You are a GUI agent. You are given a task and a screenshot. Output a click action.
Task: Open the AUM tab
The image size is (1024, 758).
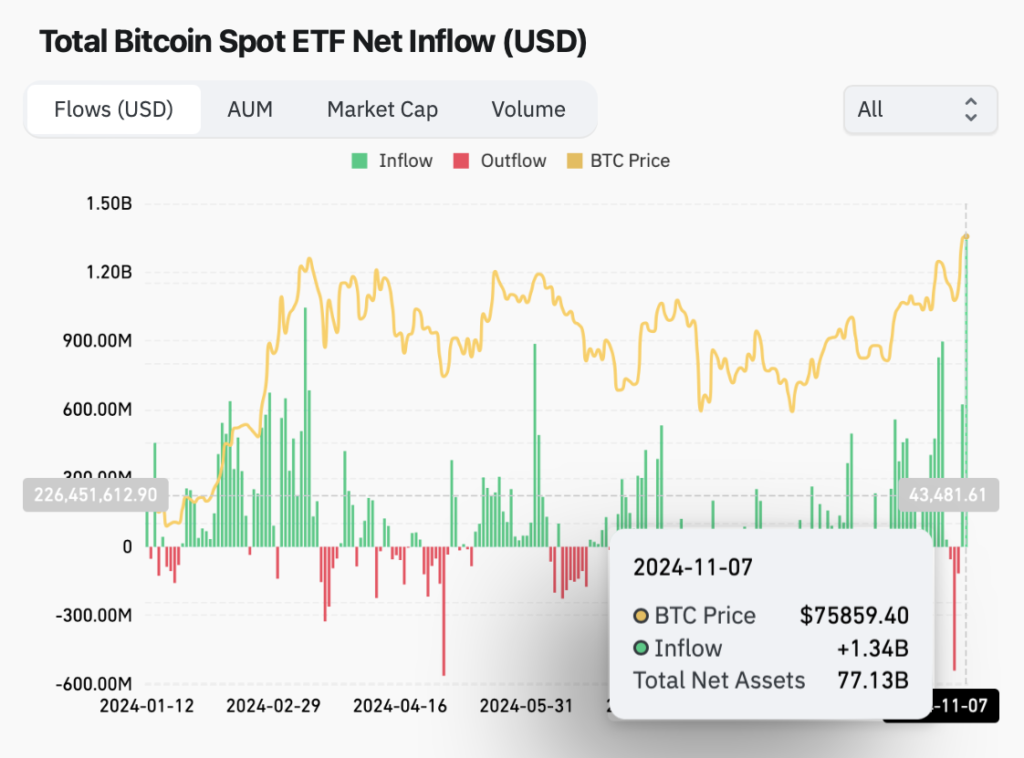click(249, 109)
